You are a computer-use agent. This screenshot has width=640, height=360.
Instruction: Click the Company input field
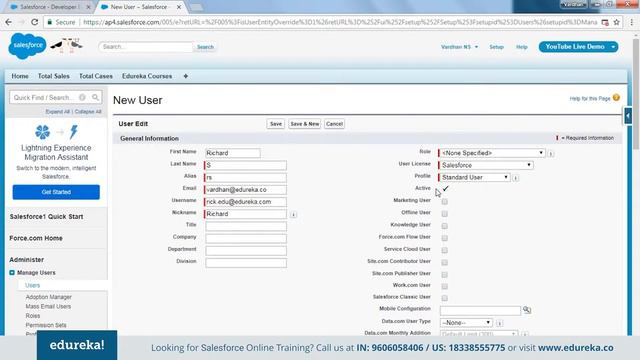(x=246, y=238)
